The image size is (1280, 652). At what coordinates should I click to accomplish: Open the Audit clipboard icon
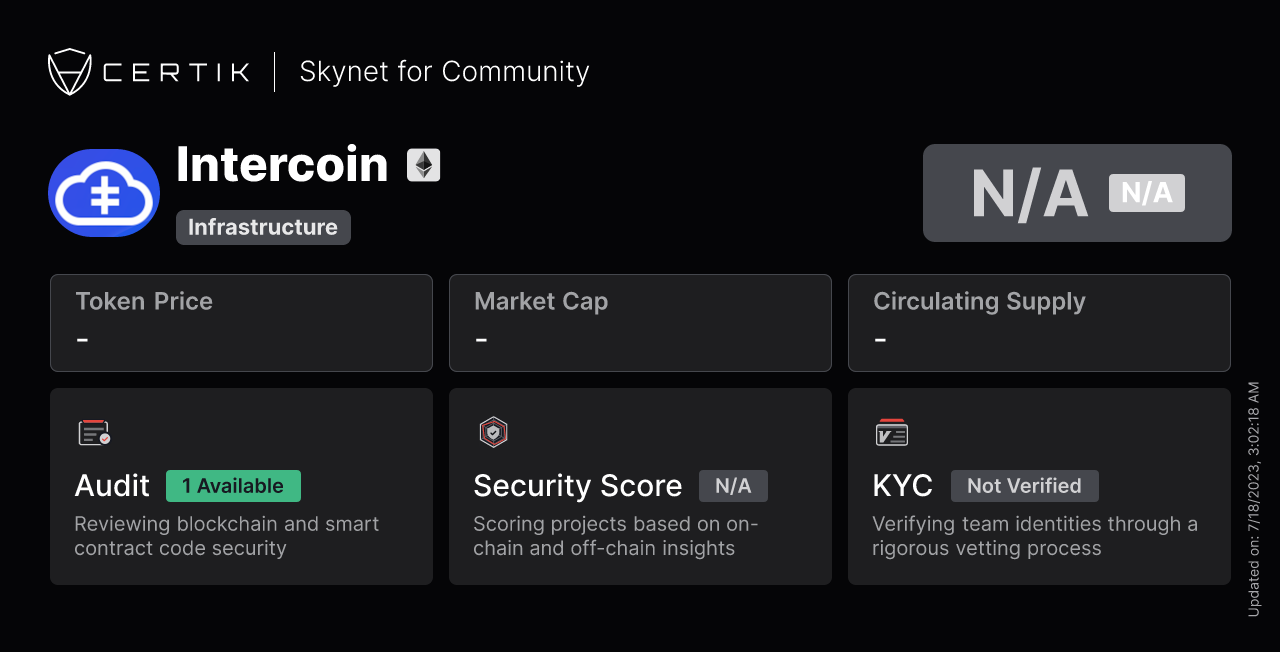click(x=93, y=432)
